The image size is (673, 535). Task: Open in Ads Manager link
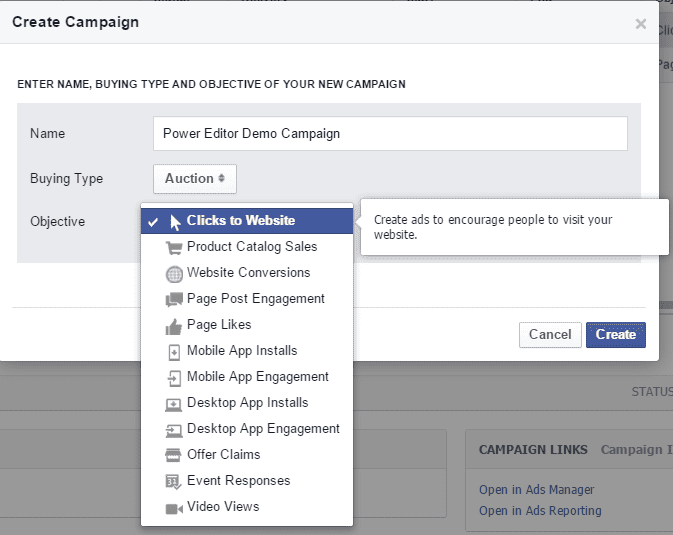tap(536, 490)
